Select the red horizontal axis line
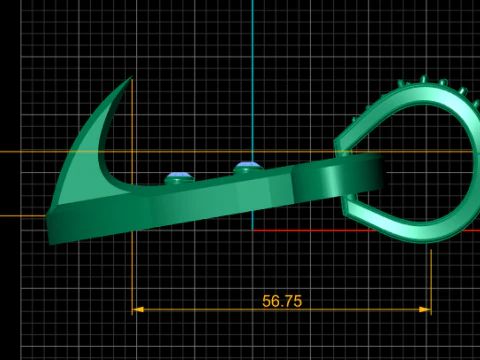This screenshot has height=360, width=480. 366,230
